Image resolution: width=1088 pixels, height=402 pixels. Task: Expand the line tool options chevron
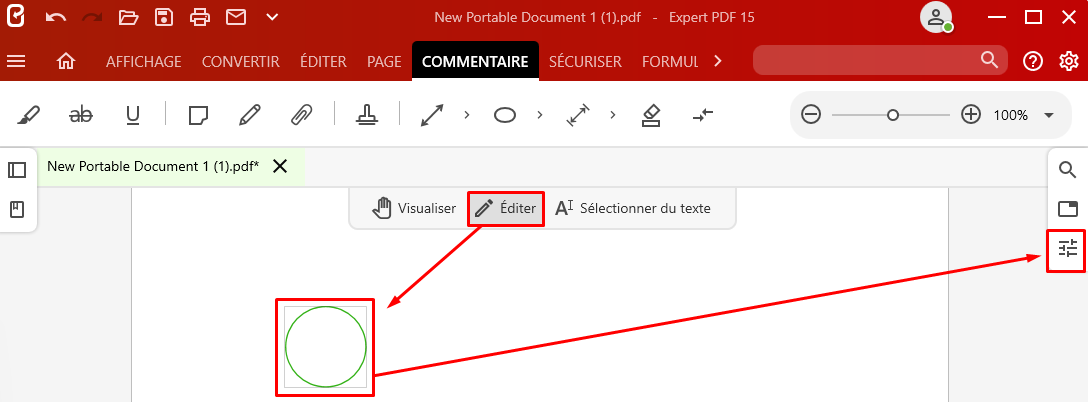[x=467, y=115]
